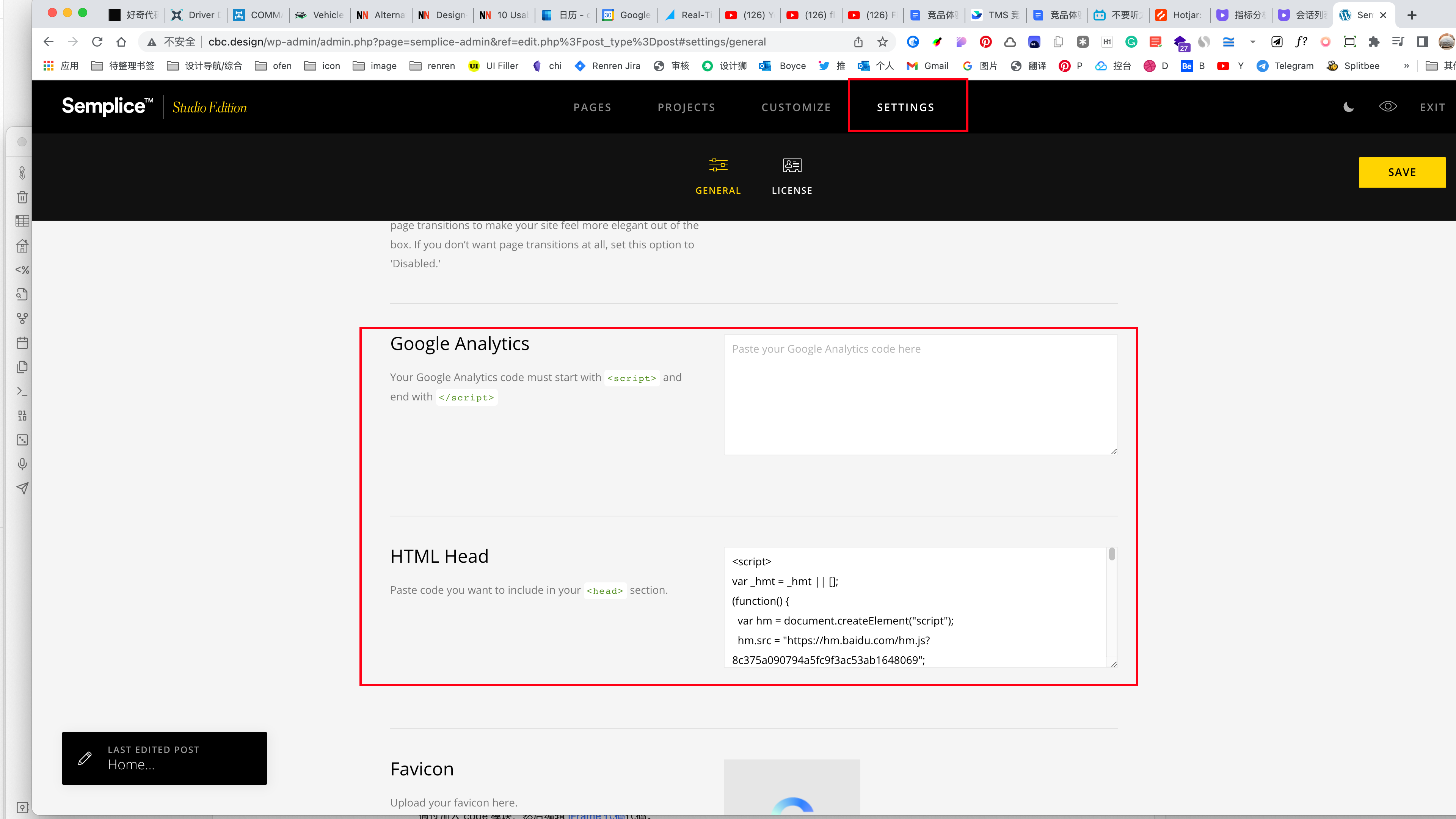Open the 设计导航/综合 bookmark folder
Image resolution: width=1456 pixels, height=819 pixels.
click(205, 66)
